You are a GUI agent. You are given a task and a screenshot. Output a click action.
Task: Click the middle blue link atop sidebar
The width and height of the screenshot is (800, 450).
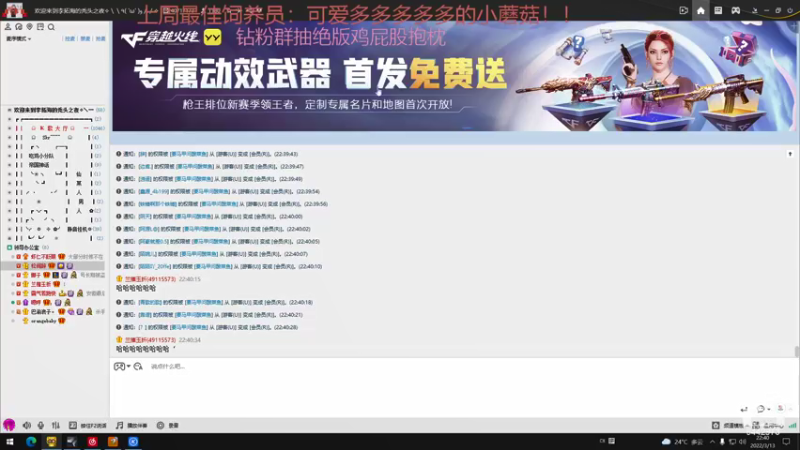pos(85,39)
